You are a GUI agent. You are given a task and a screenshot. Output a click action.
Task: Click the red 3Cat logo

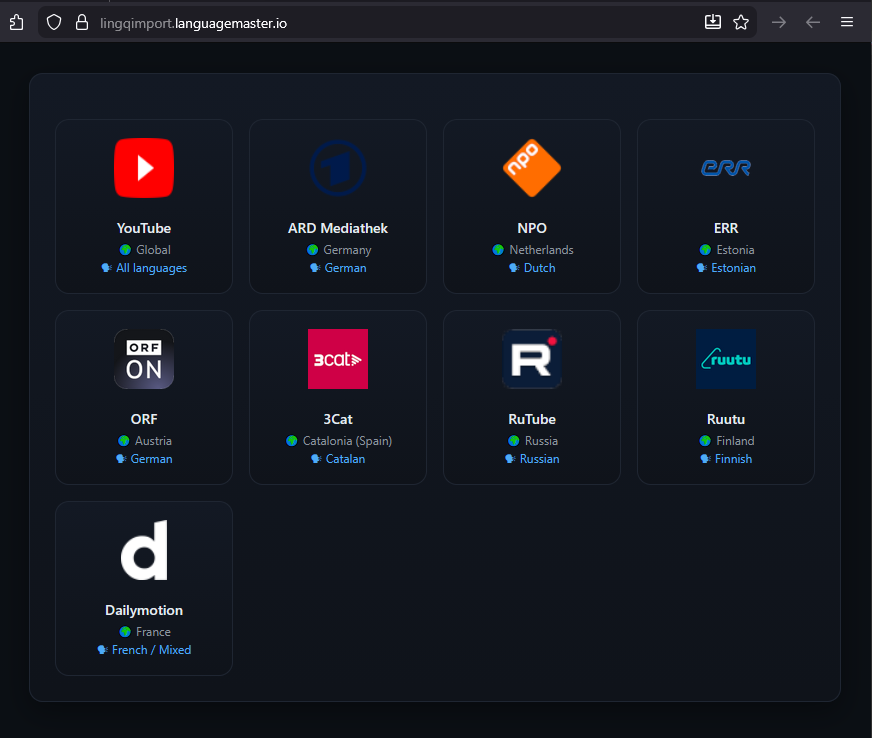click(338, 359)
